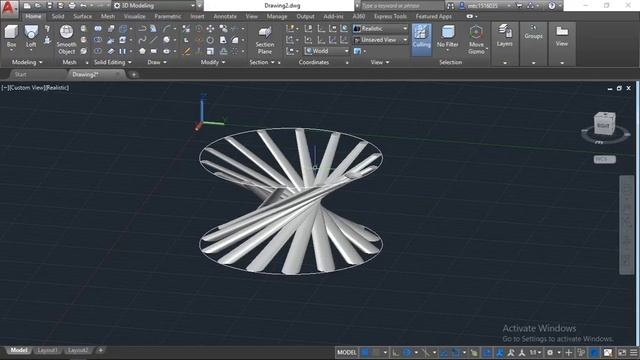Activate the Move Gizmo tool

coord(476,40)
